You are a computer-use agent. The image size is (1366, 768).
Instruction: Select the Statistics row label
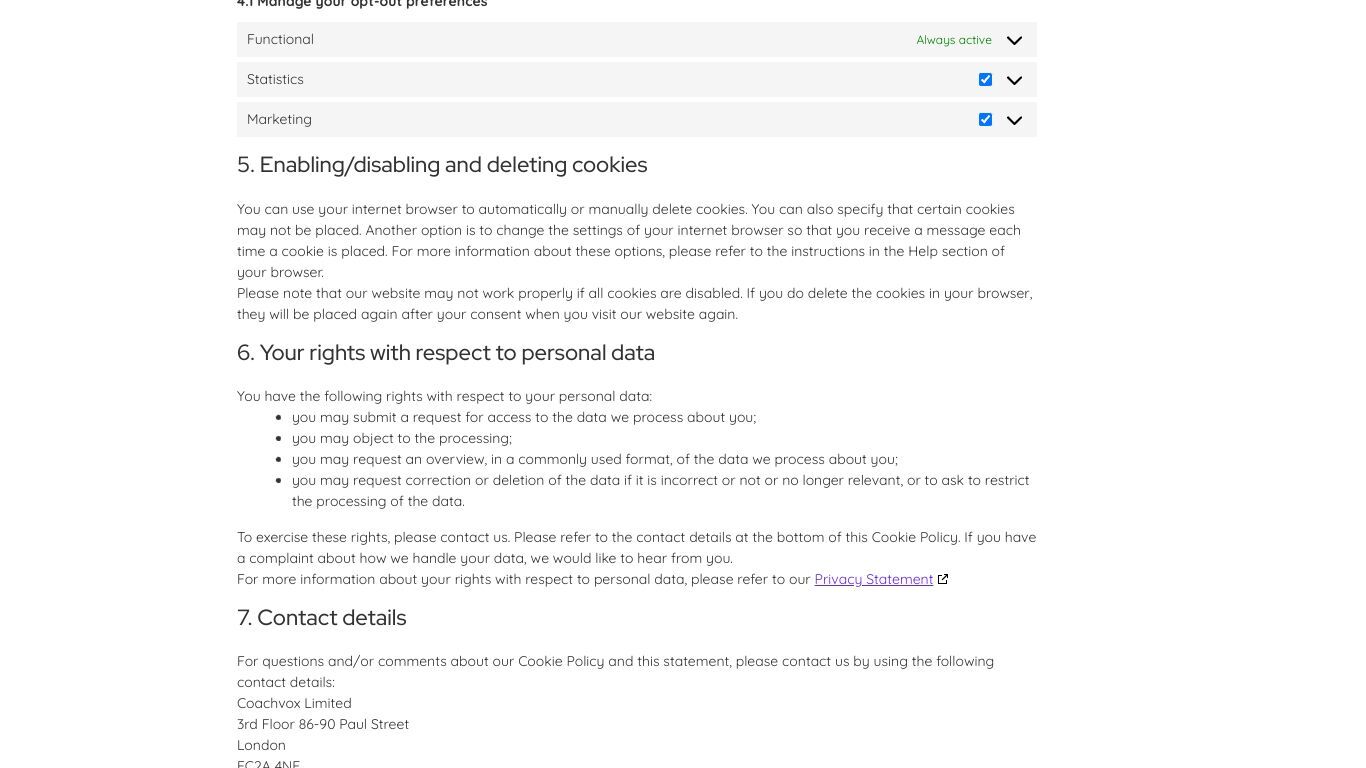tap(275, 79)
